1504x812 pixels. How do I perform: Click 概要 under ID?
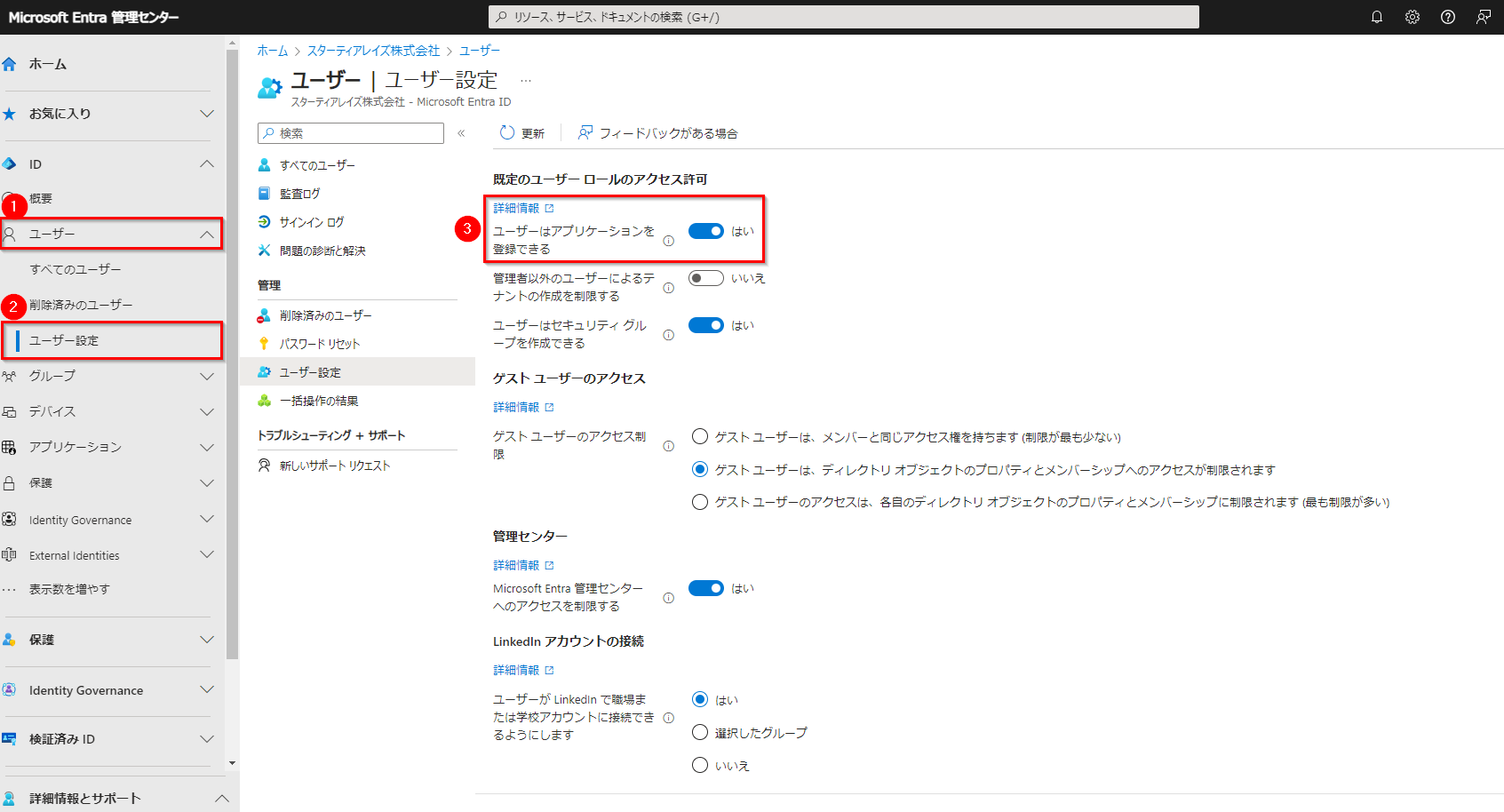tap(41, 198)
